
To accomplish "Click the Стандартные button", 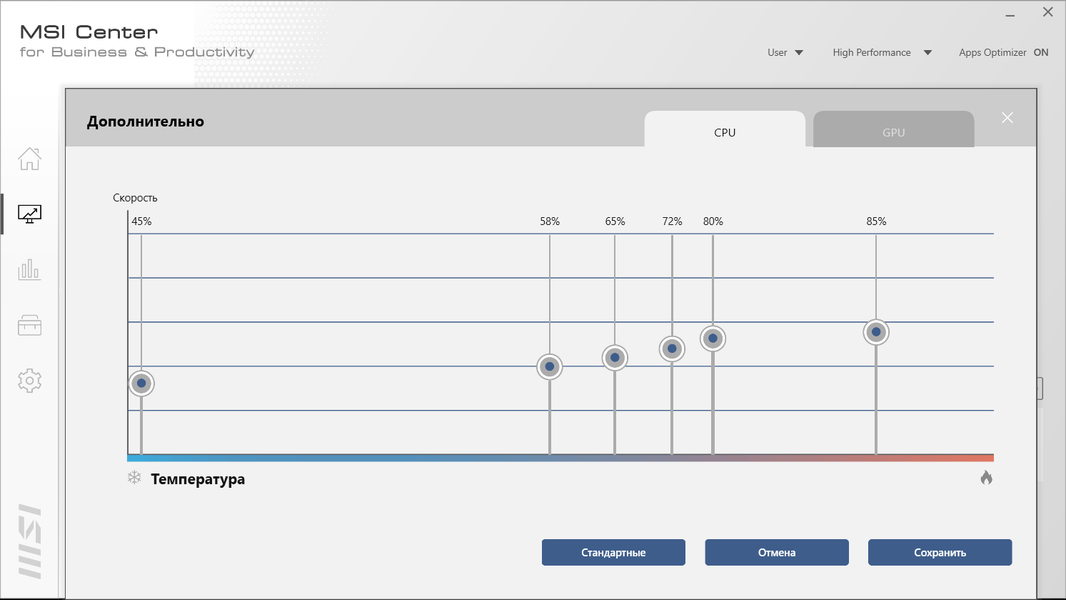I will [613, 552].
